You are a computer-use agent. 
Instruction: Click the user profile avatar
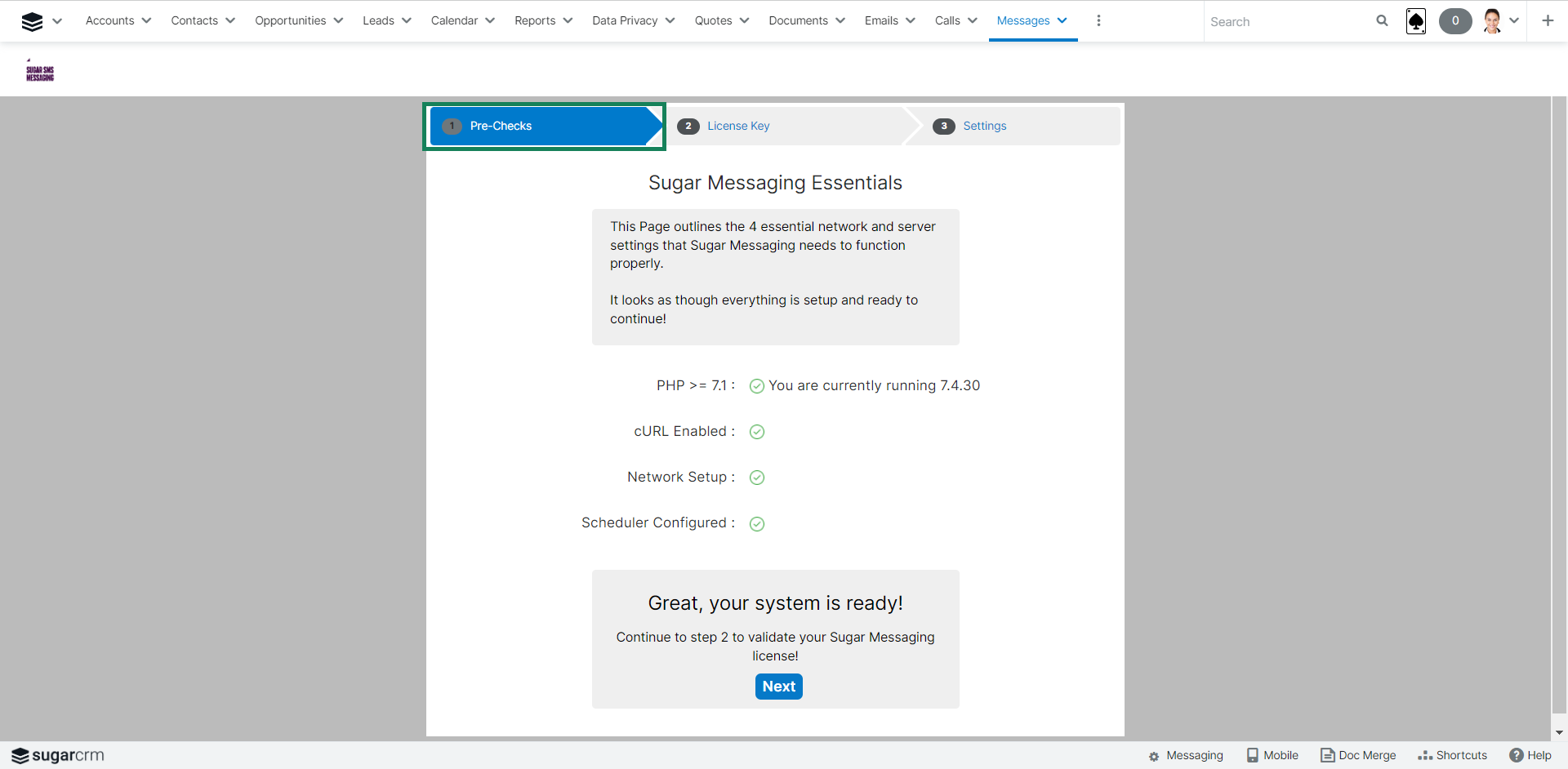coord(1492,21)
